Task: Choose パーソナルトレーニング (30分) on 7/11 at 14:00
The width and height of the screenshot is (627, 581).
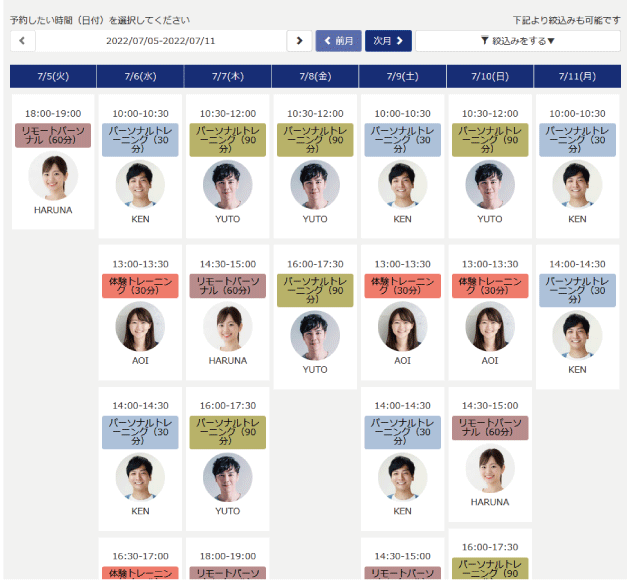Action: click(577, 290)
